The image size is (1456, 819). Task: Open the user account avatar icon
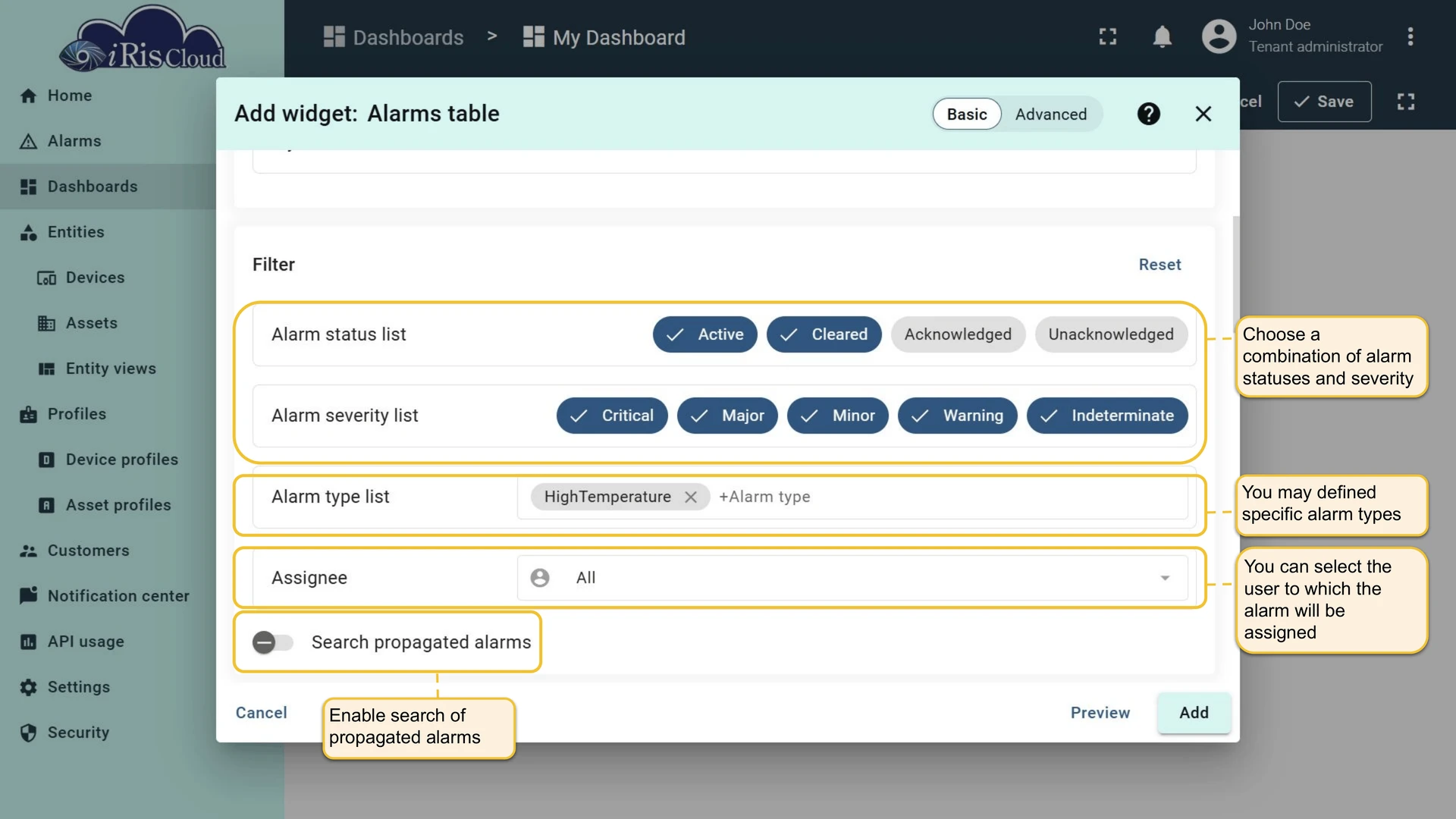click(1219, 36)
